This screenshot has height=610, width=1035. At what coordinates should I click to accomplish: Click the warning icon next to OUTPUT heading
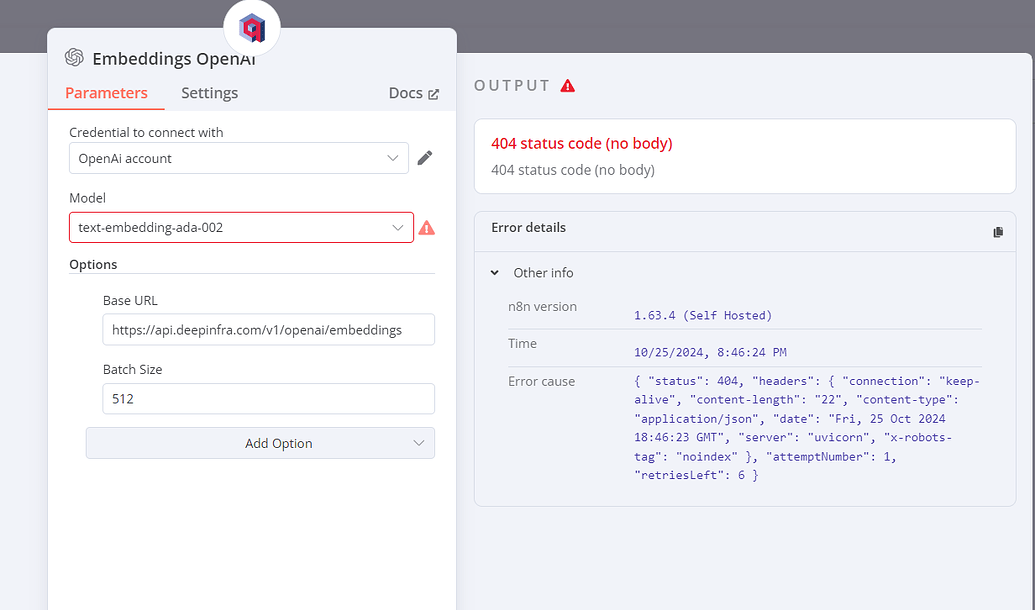tap(568, 85)
